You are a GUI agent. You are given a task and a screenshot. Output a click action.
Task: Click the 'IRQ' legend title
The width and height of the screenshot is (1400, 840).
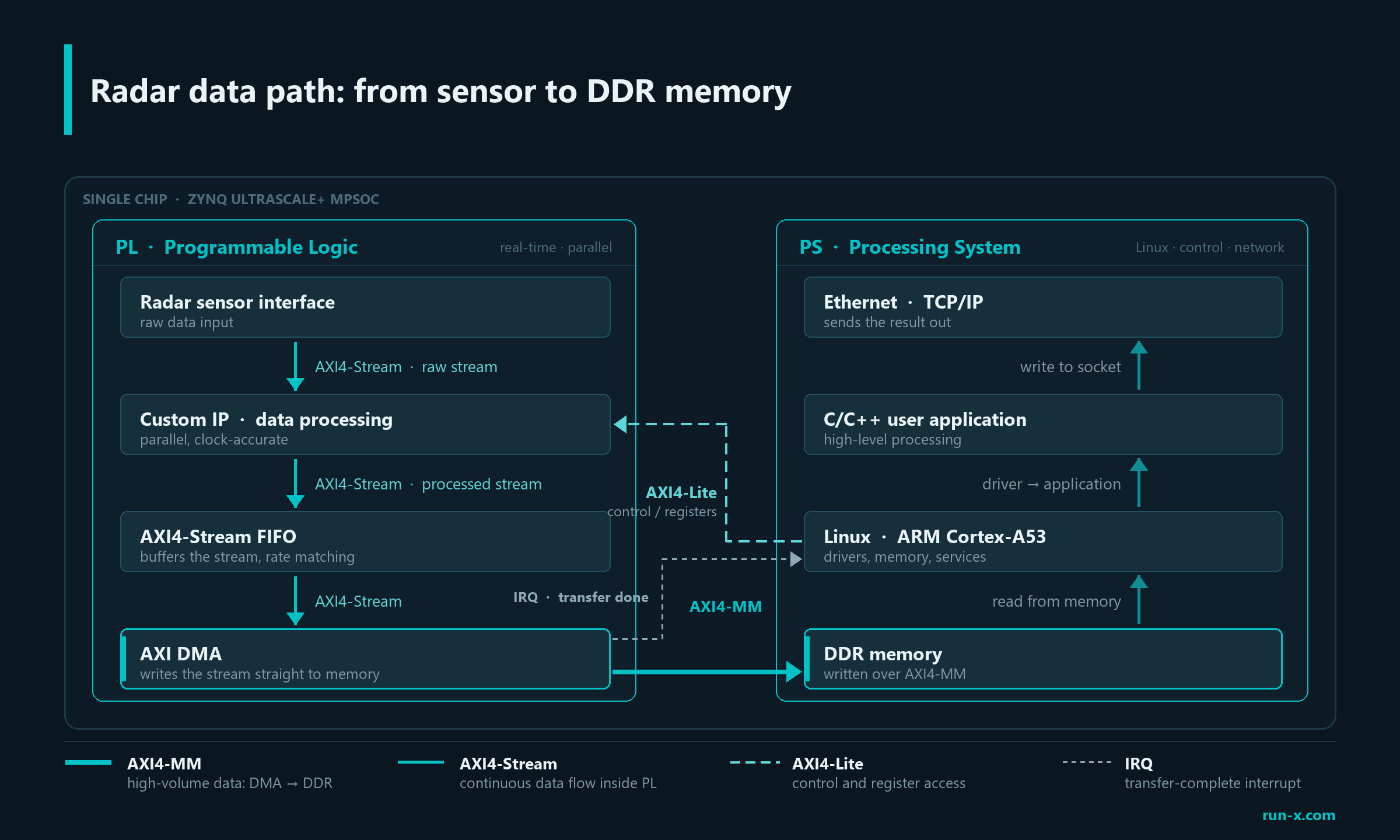(1139, 764)
